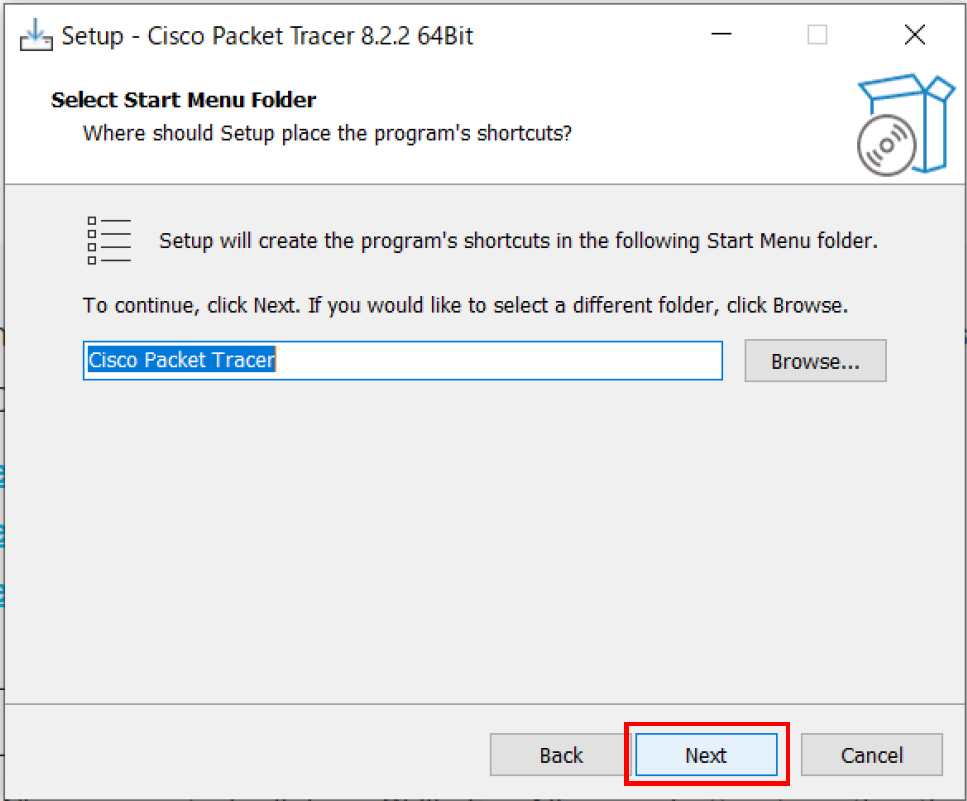Click blank space inside the folder name field
967x801 pixels.
coord(500,361)
